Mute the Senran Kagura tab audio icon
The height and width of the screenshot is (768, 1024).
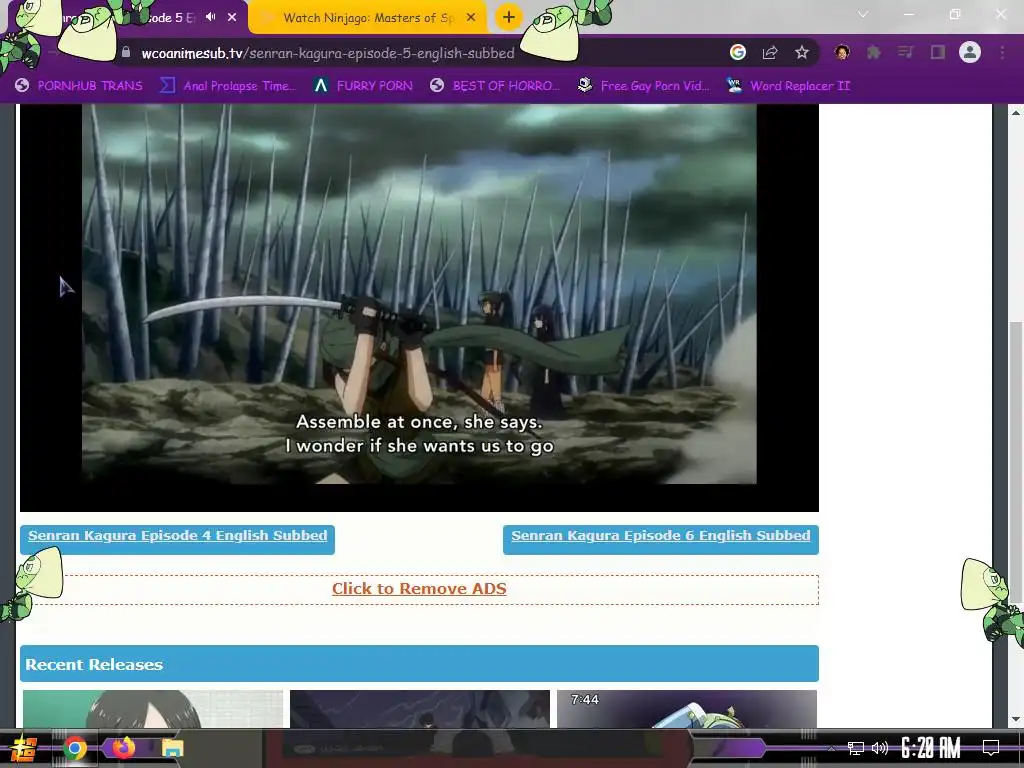[x=210, y=17]
